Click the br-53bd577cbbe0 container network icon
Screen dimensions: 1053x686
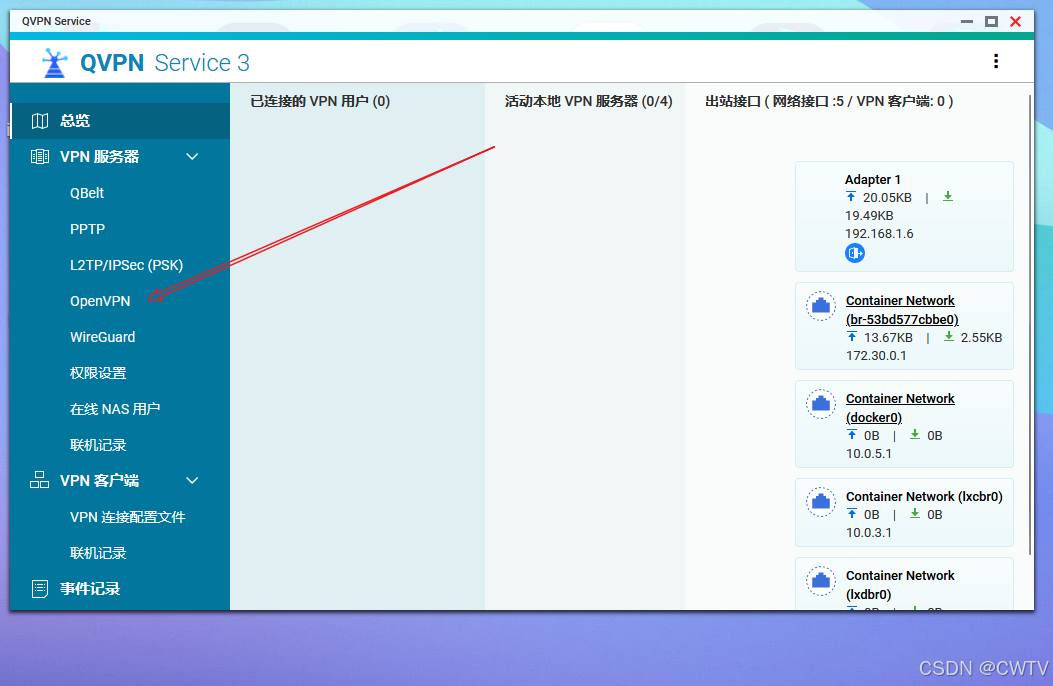[821, 306]
